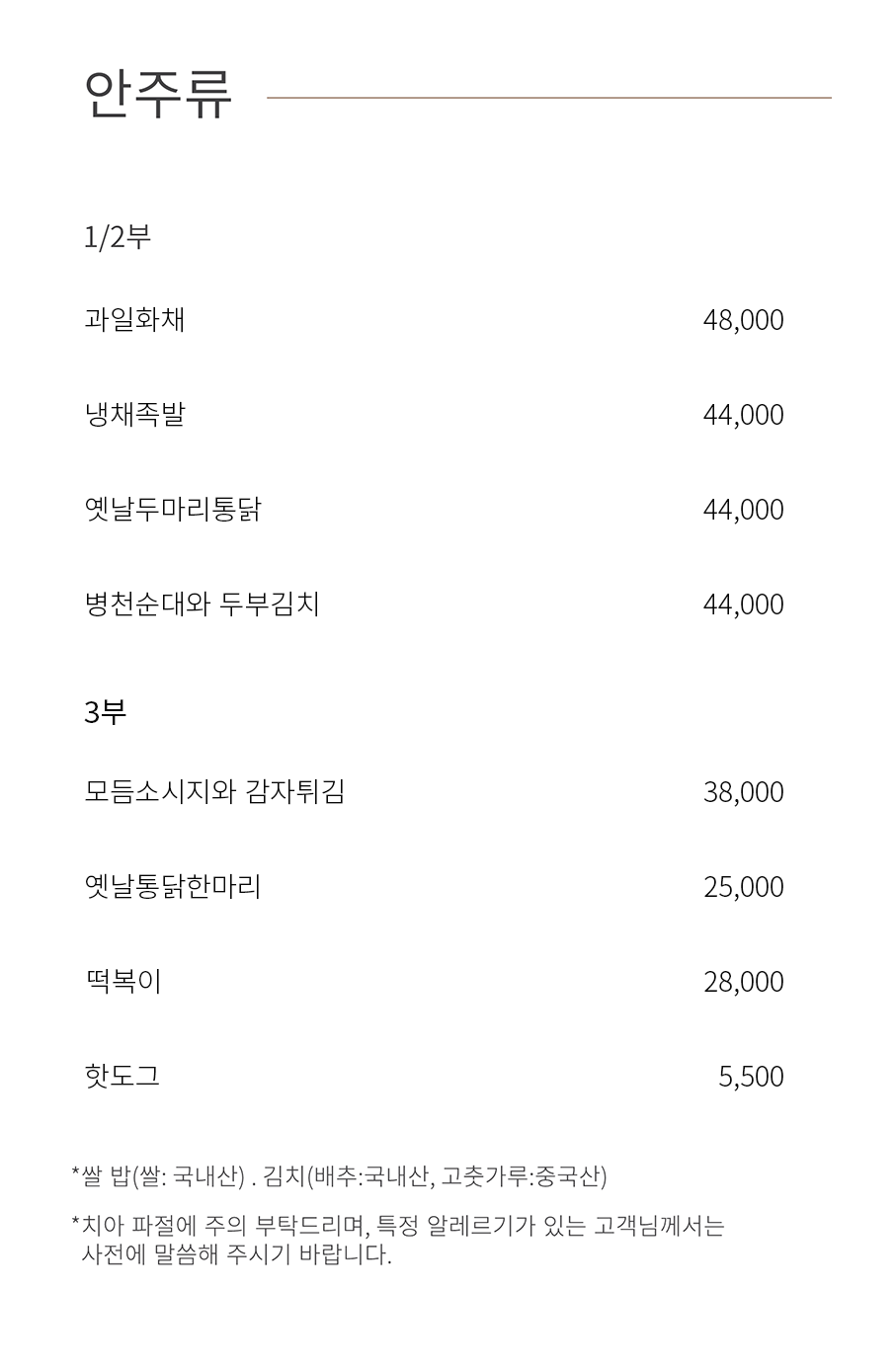896x1371 pixels.
Task: Select the 38,000 price
Action: pos(744,792)
